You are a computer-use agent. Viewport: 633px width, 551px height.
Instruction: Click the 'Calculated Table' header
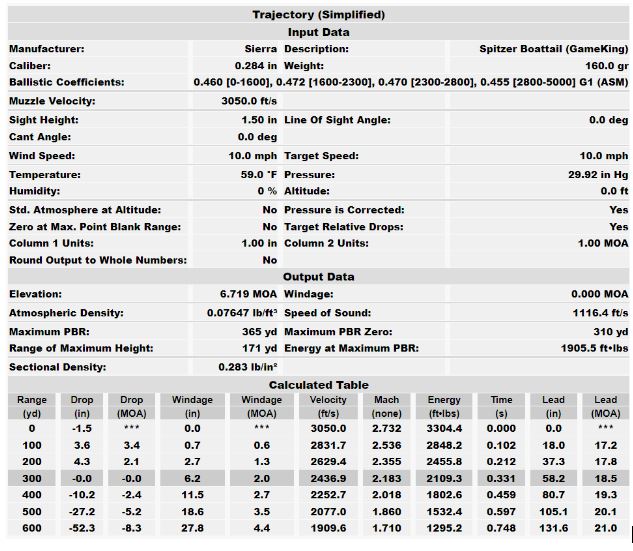(x=319, y=385)
